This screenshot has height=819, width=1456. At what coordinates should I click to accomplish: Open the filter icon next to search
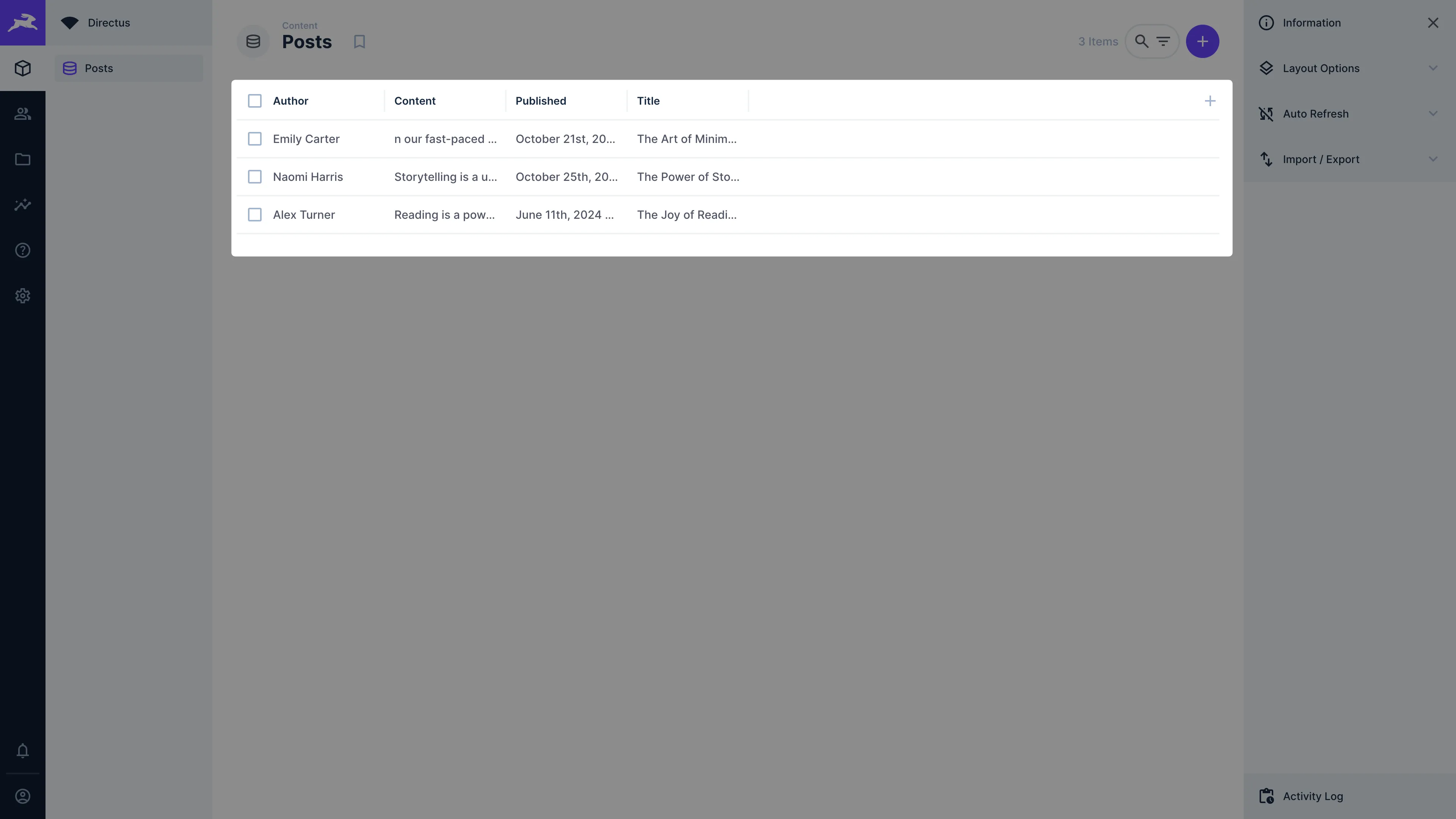tap(1163, 41)
